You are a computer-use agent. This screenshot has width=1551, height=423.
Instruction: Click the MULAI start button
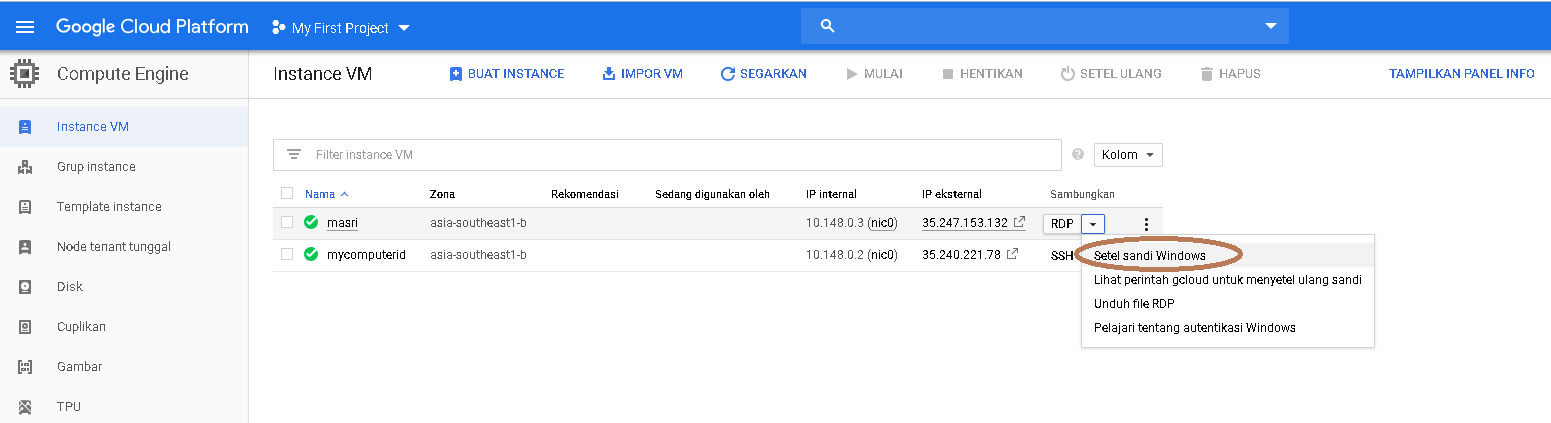coord(874,74)
